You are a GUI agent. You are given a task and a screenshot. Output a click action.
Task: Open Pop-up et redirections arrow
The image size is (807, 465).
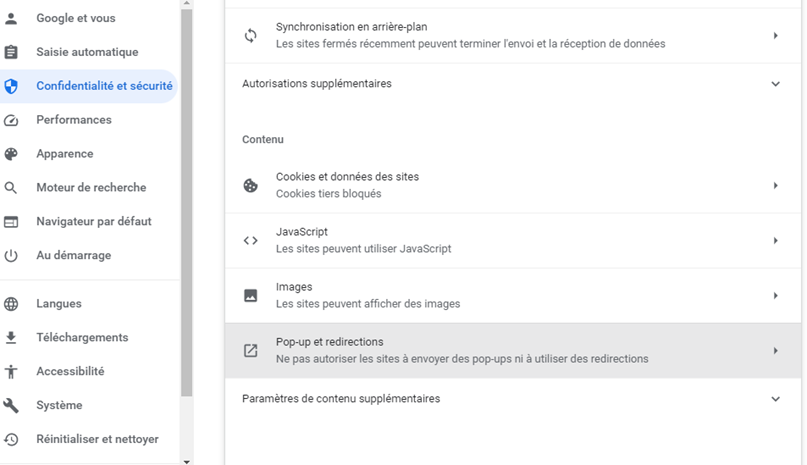point(775,351)
